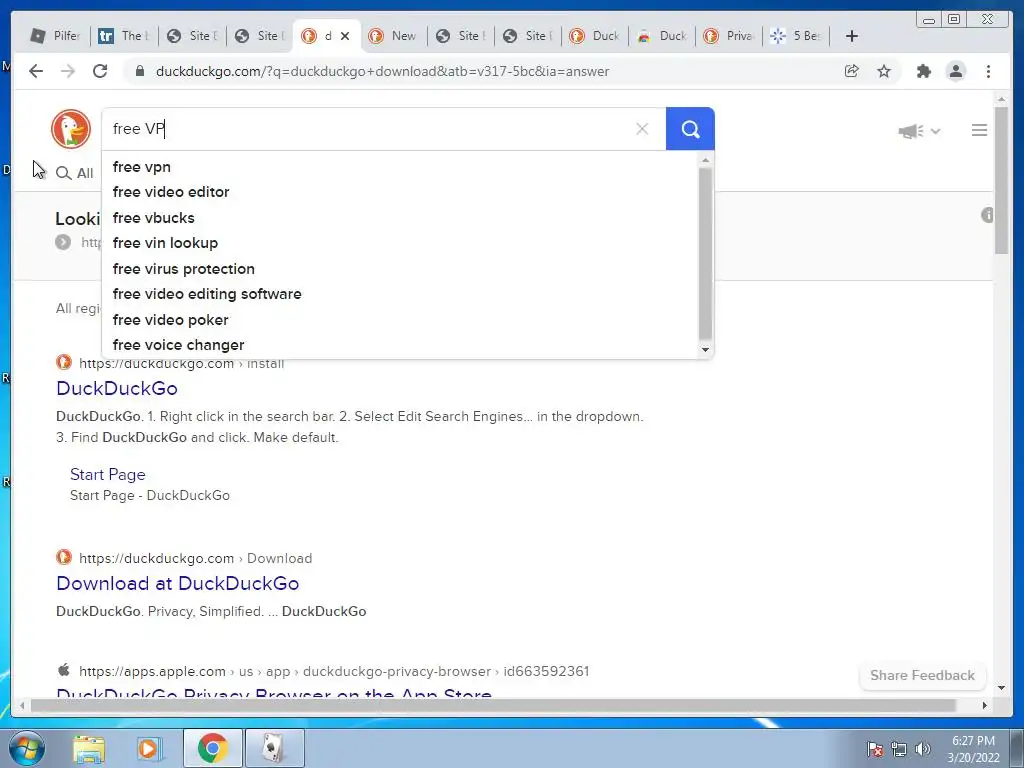The height and width of the screenshot is (768, 1024).
Task: Click the address bar URL
Action: (382, 71)
